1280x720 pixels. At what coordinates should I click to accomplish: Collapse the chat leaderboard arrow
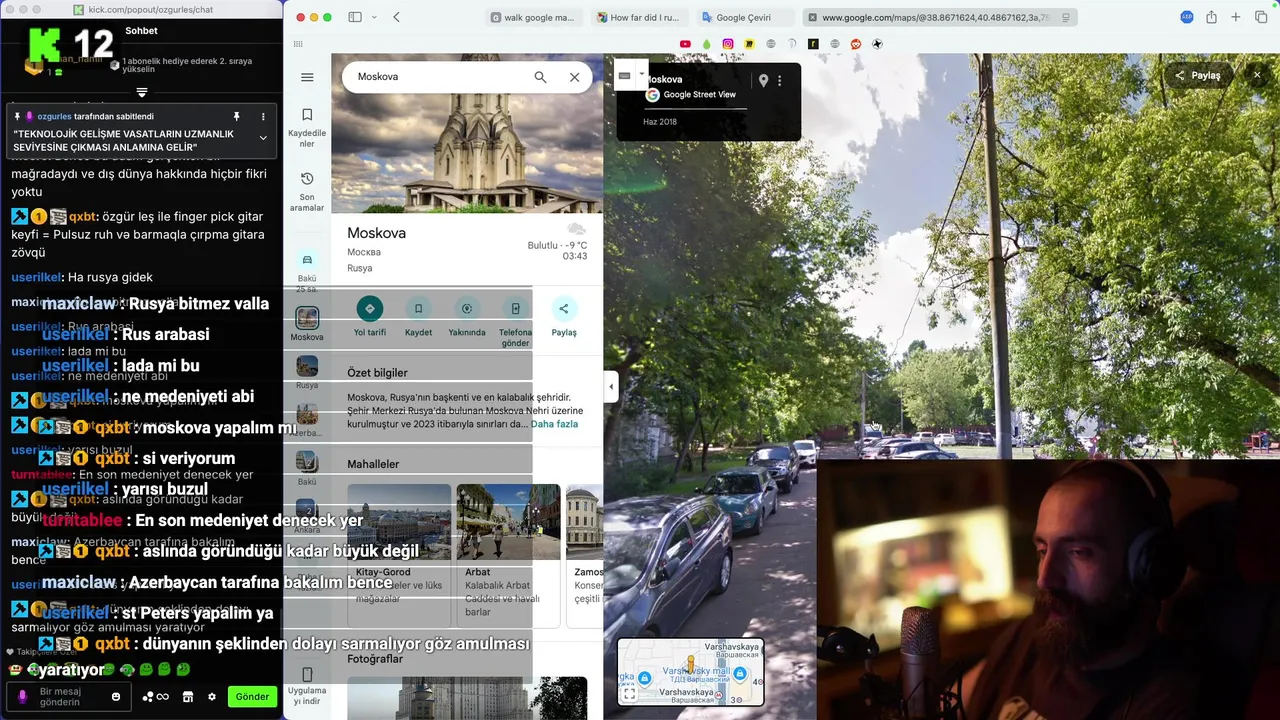pyautogui.click(x=142, y=92)
